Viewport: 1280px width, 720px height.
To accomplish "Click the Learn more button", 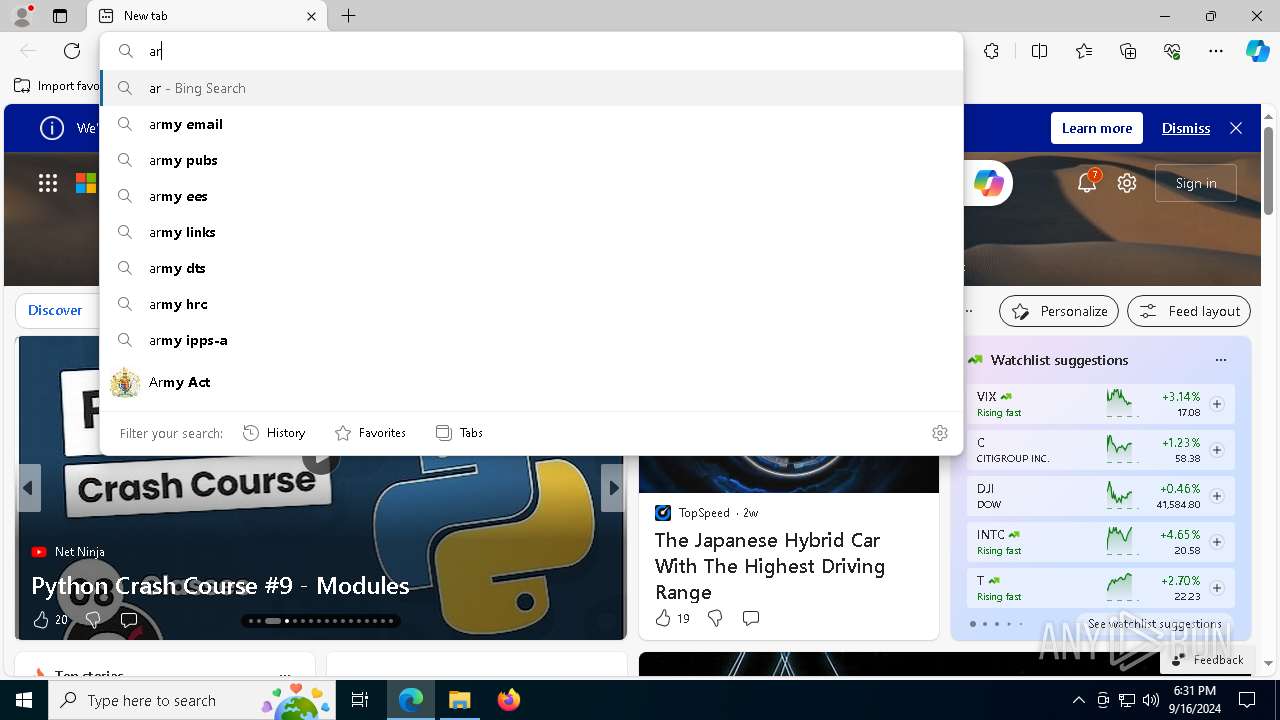I will 1097,128.
